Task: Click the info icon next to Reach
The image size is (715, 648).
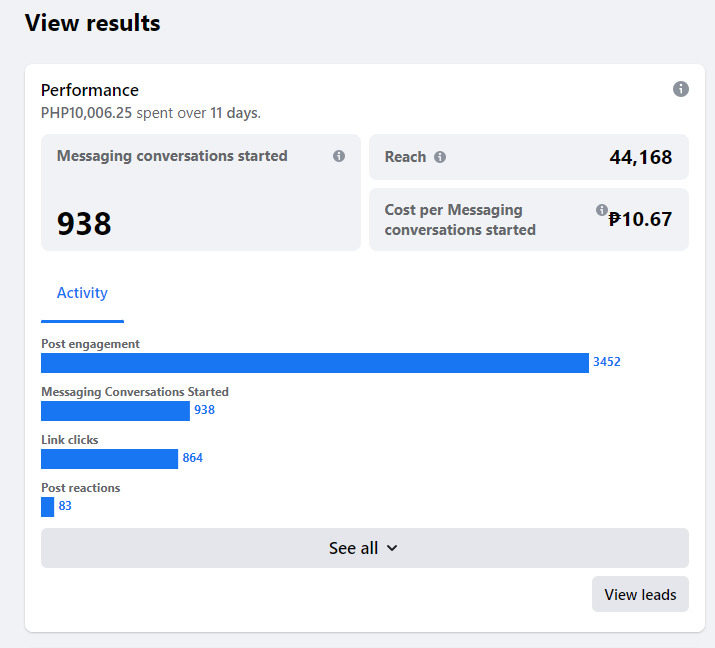Action: 440,157
